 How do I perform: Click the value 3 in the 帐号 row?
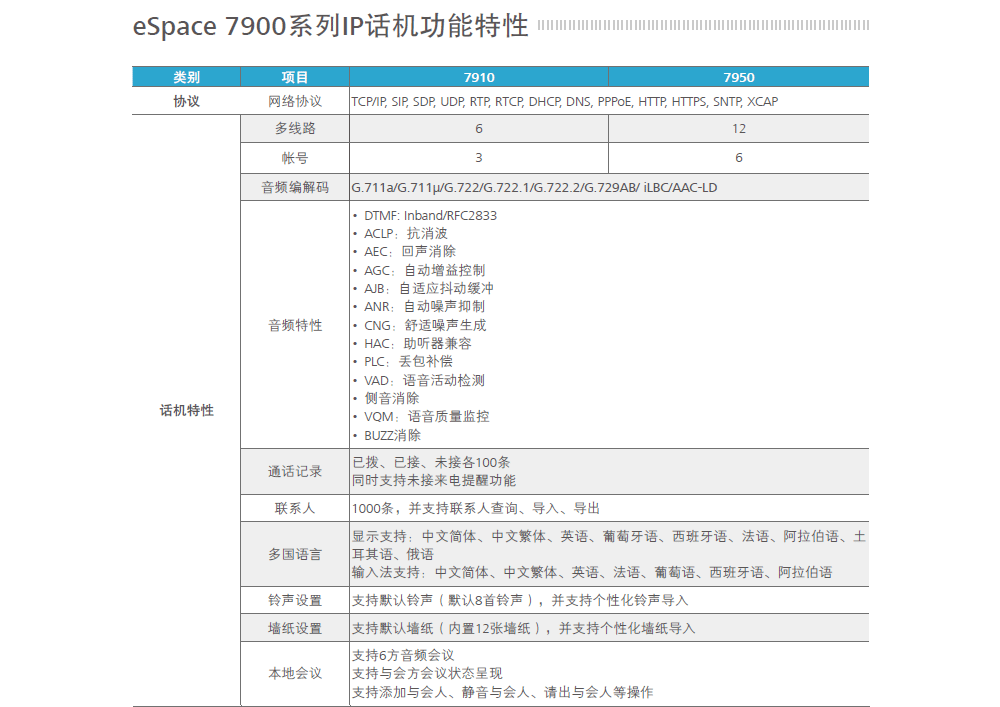pyautogui.click(x=478, y=158)
